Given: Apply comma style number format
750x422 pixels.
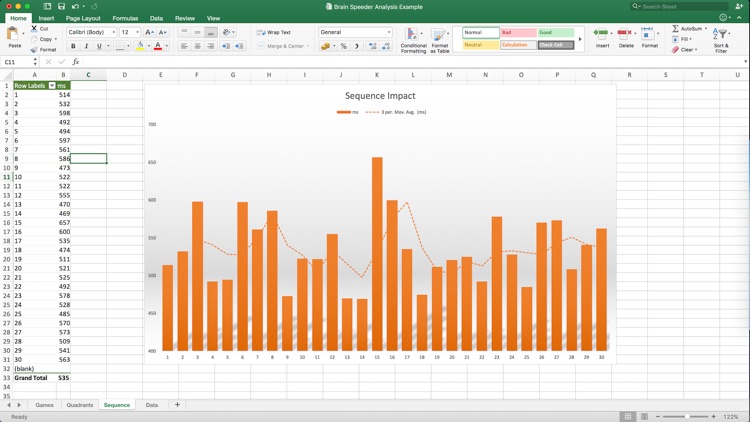Looking at the screenshot, I should click(x=357, y=46).
